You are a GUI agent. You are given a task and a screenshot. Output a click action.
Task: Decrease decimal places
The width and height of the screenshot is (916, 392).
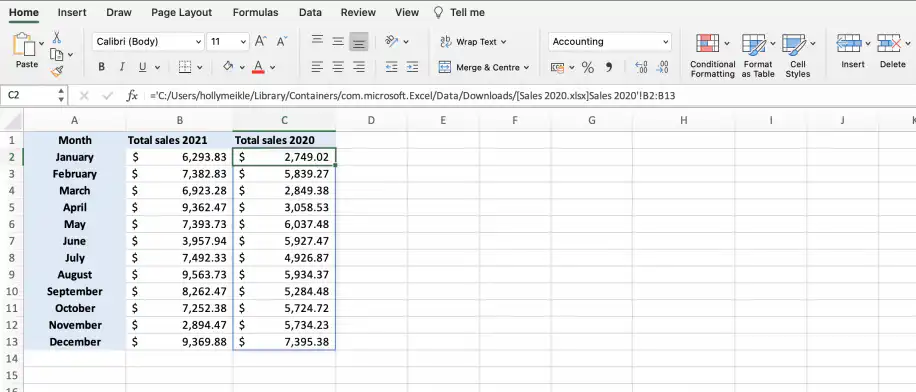pos(662,67)
